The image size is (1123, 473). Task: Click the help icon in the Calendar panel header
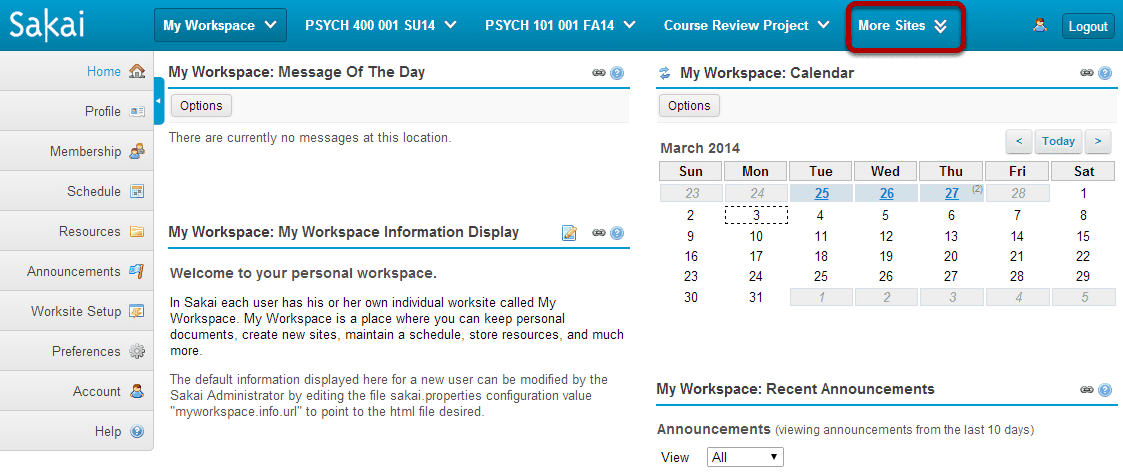click(1105, 73)
